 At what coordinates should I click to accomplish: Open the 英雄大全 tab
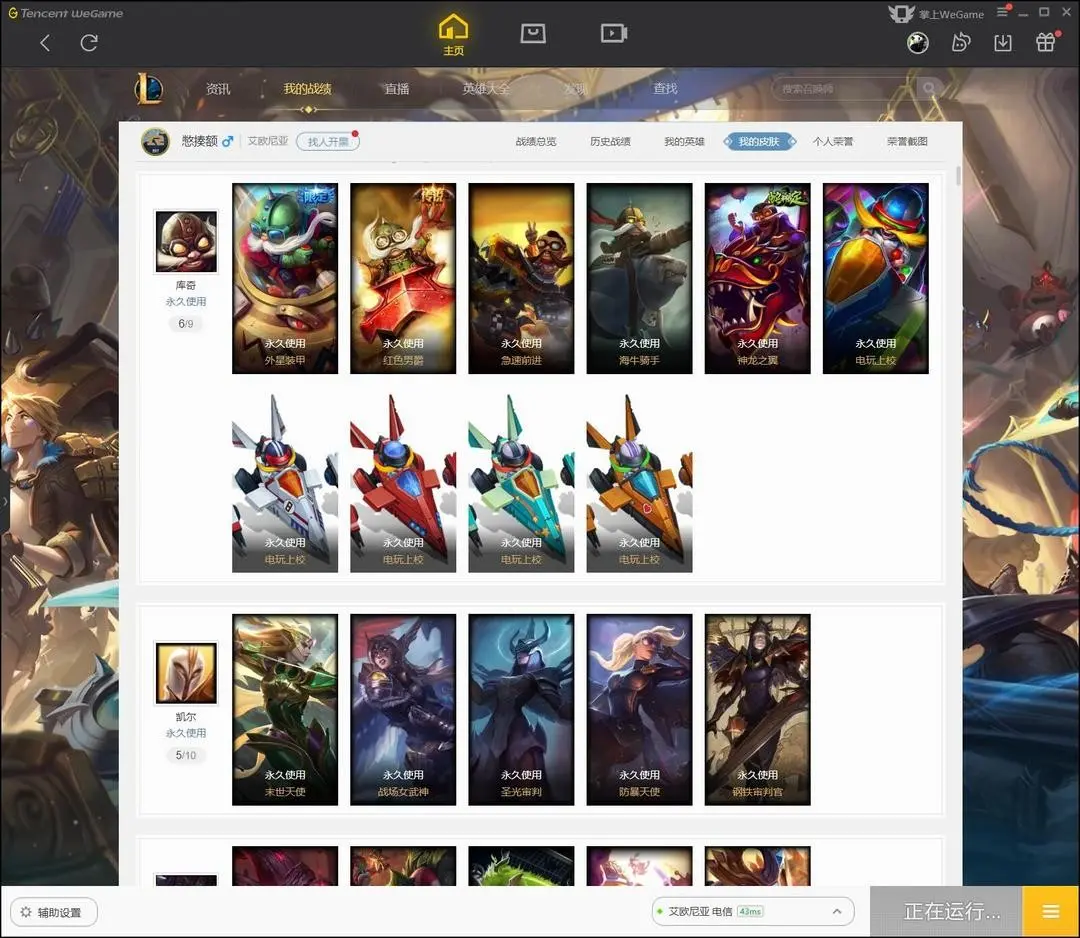pyautogui.click(x=486, y=89)
